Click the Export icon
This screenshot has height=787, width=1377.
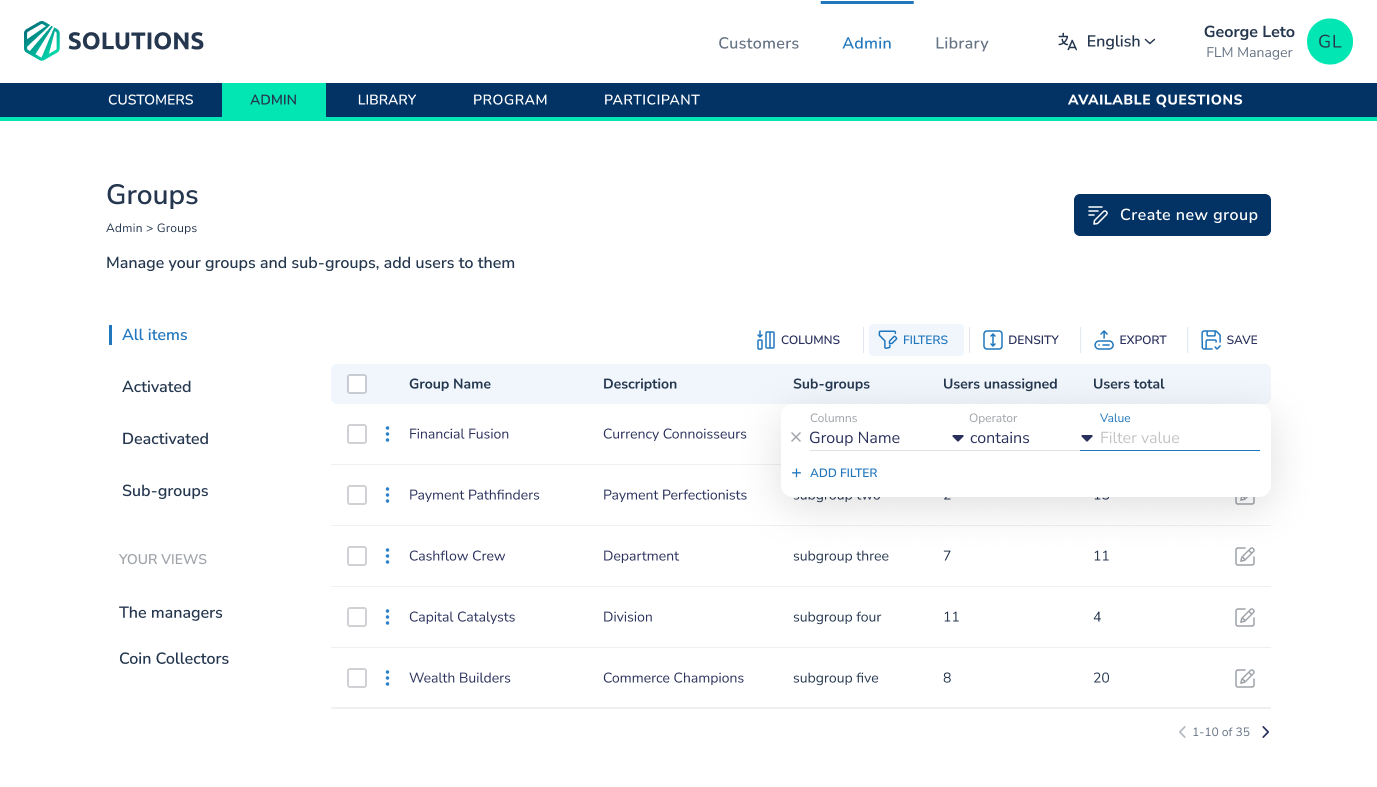pyautogui.click(x=1104, y=340)
